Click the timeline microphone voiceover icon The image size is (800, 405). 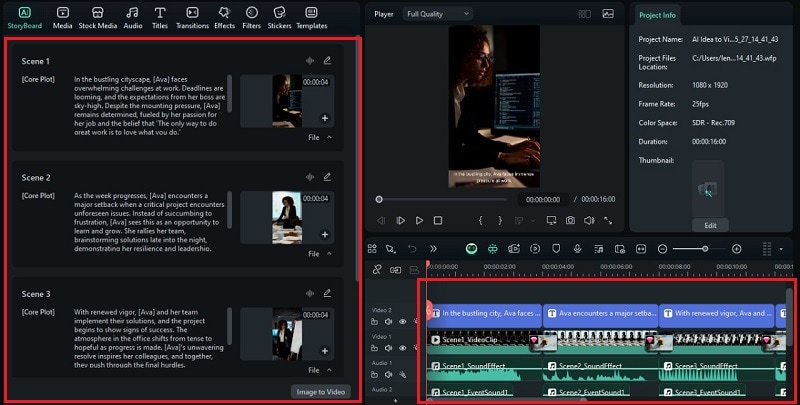tap(577, 248)
